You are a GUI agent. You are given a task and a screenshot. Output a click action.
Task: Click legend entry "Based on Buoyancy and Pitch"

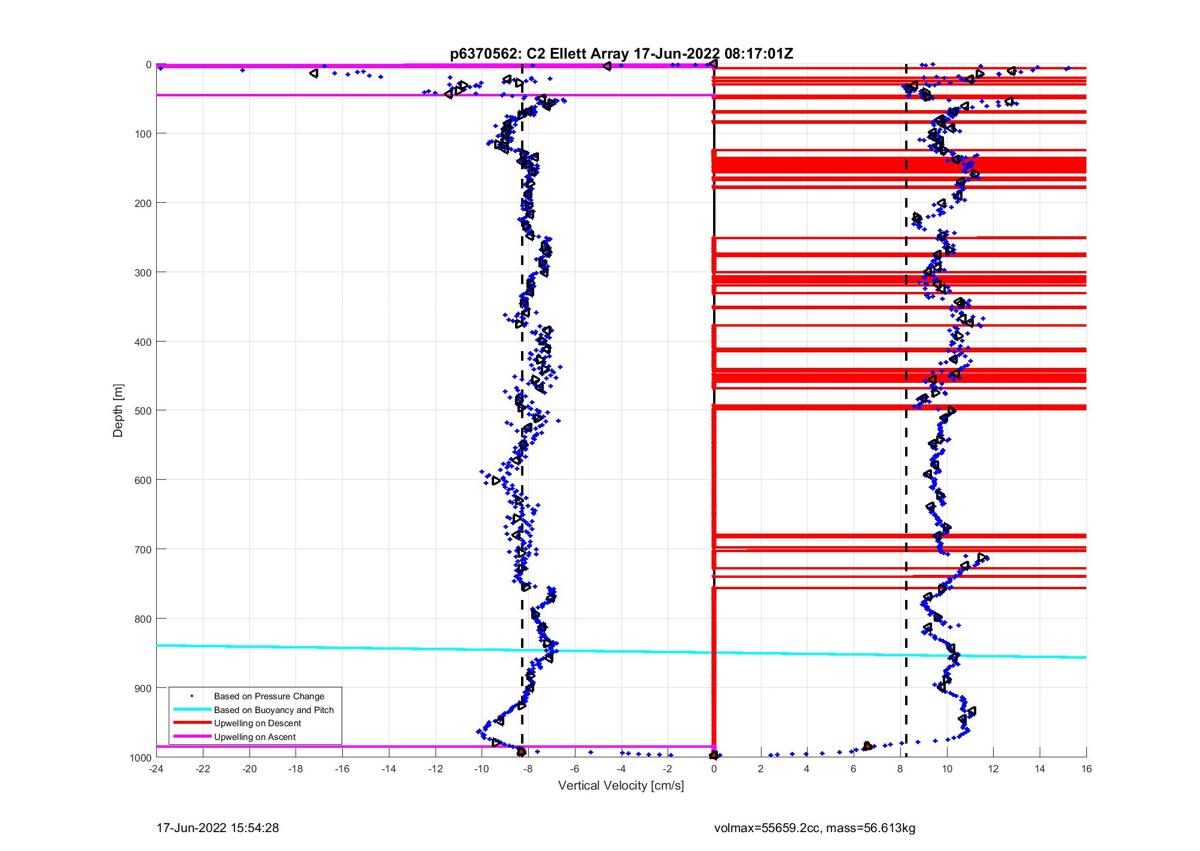coord(274,710)
